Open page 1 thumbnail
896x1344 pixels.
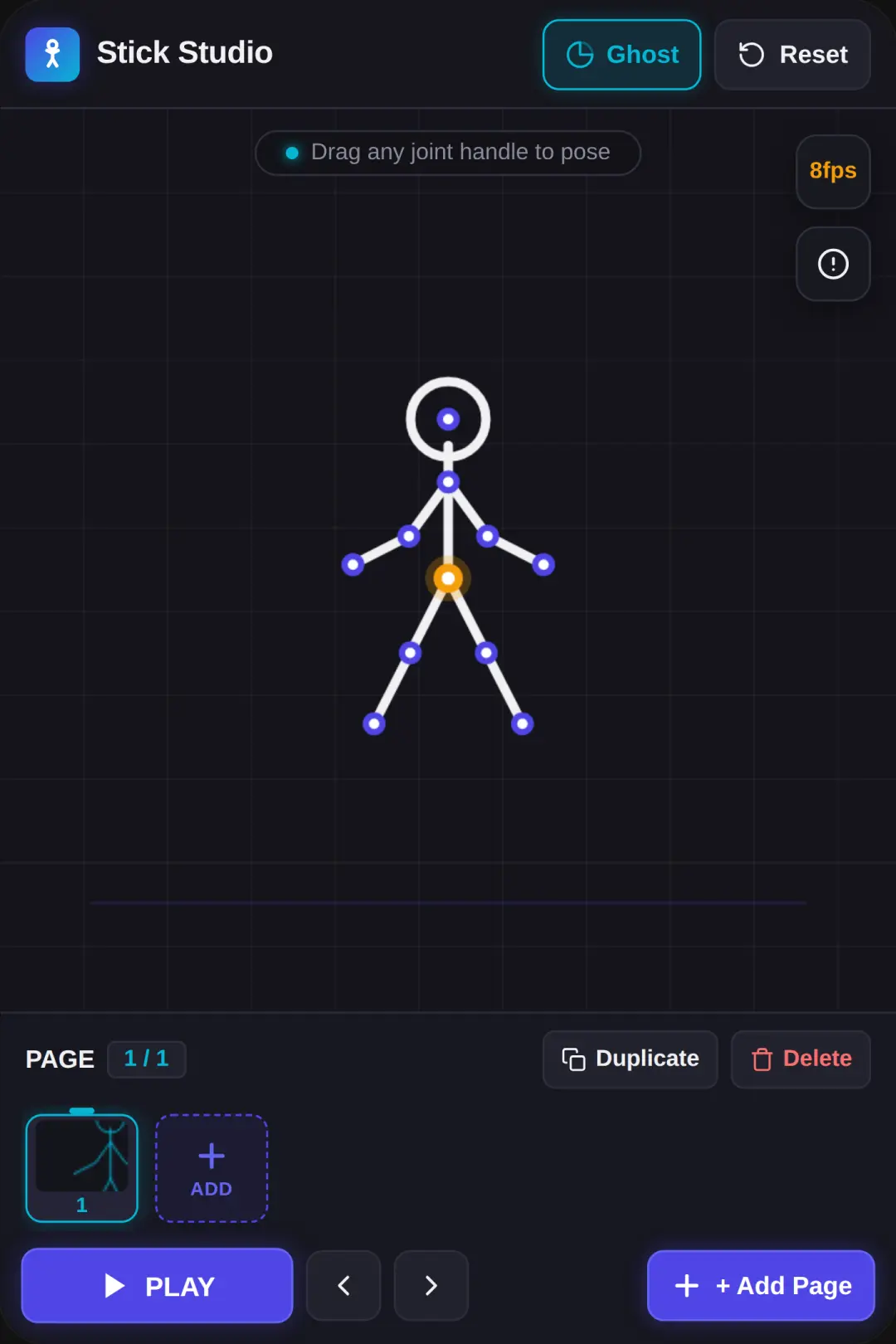pos(82,1168)
